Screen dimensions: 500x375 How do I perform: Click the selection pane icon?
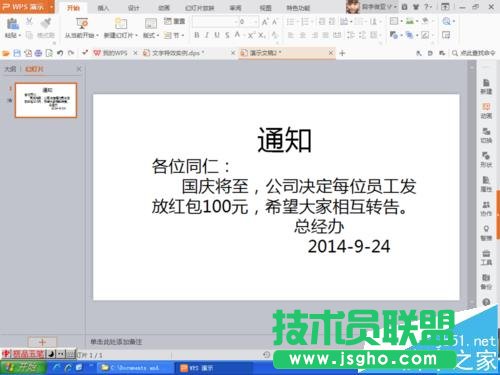(x=446, y=35)
